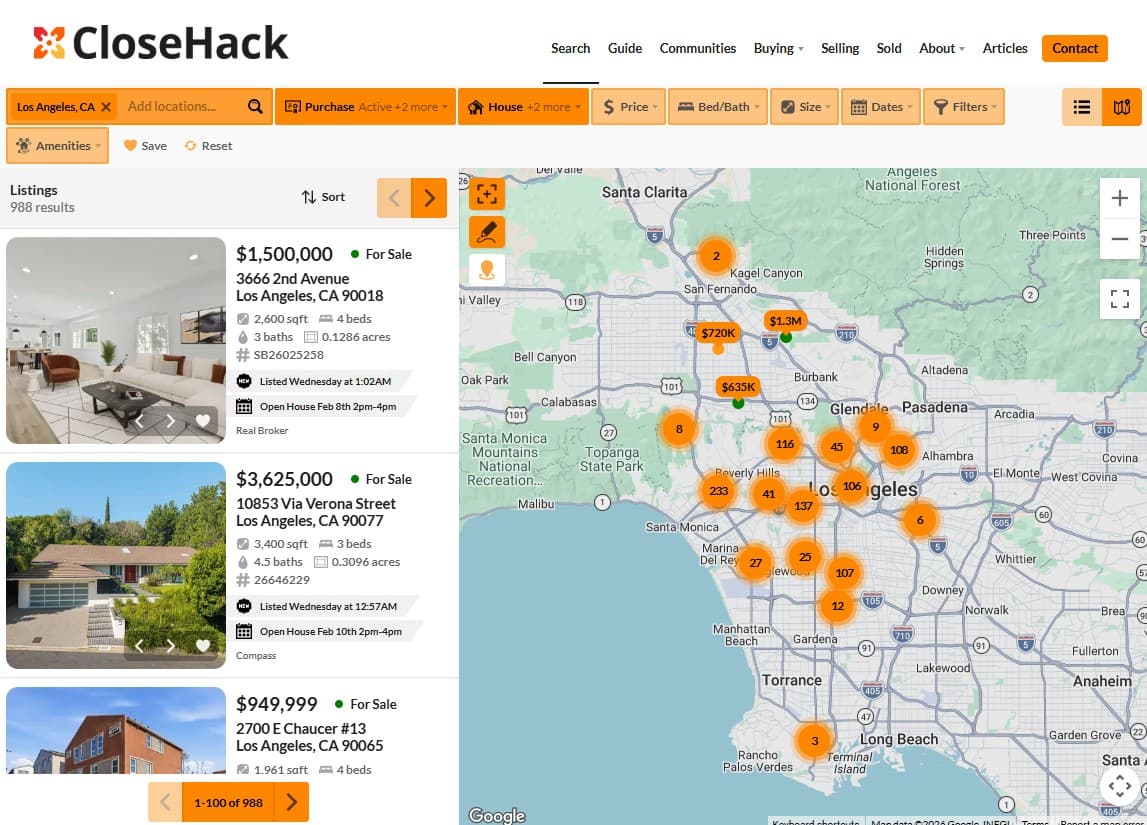The height and width of the screenshot is (825, 1147).
Task: Open the Amenities dropdown
Action: pos(58,146)
